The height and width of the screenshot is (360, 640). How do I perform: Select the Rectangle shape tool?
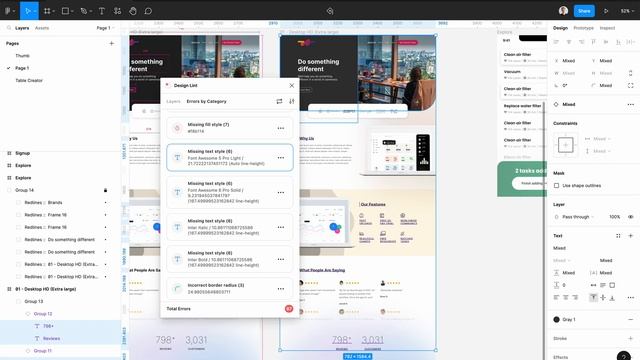[x=65, y=11]
